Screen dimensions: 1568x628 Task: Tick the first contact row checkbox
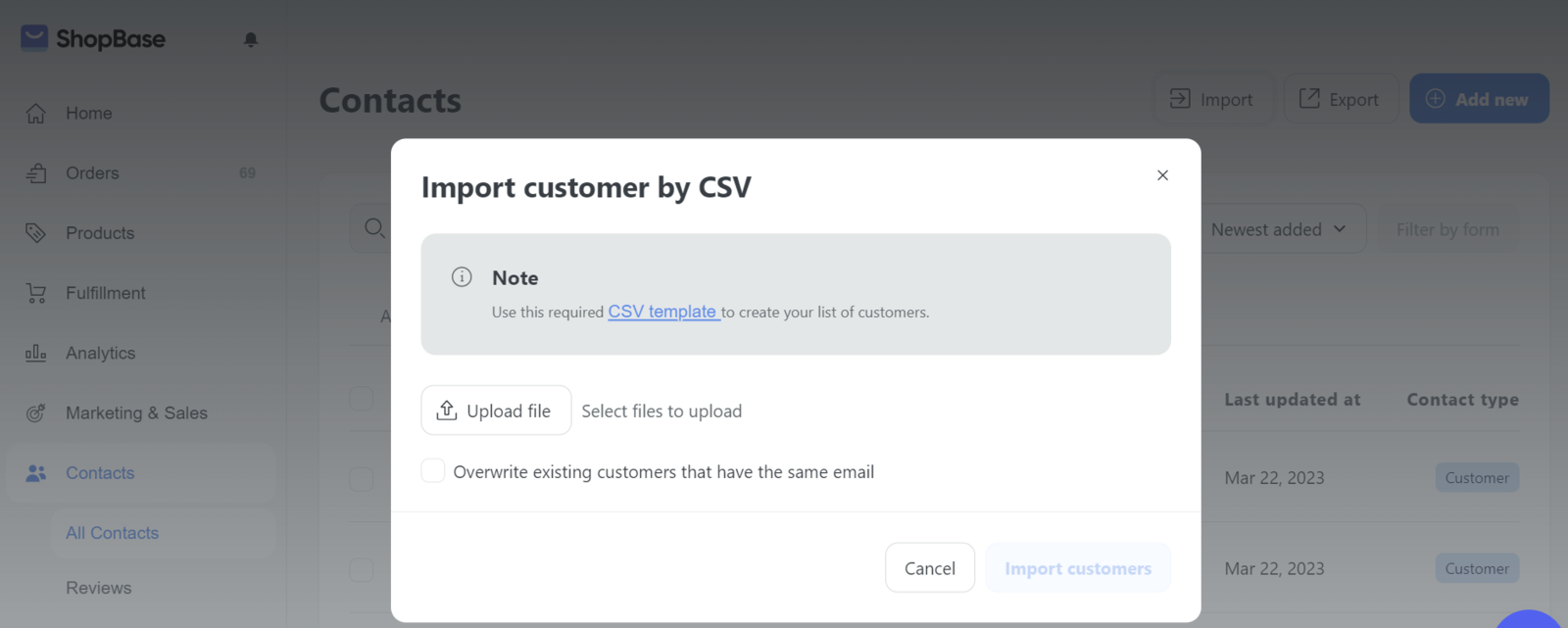362,479
